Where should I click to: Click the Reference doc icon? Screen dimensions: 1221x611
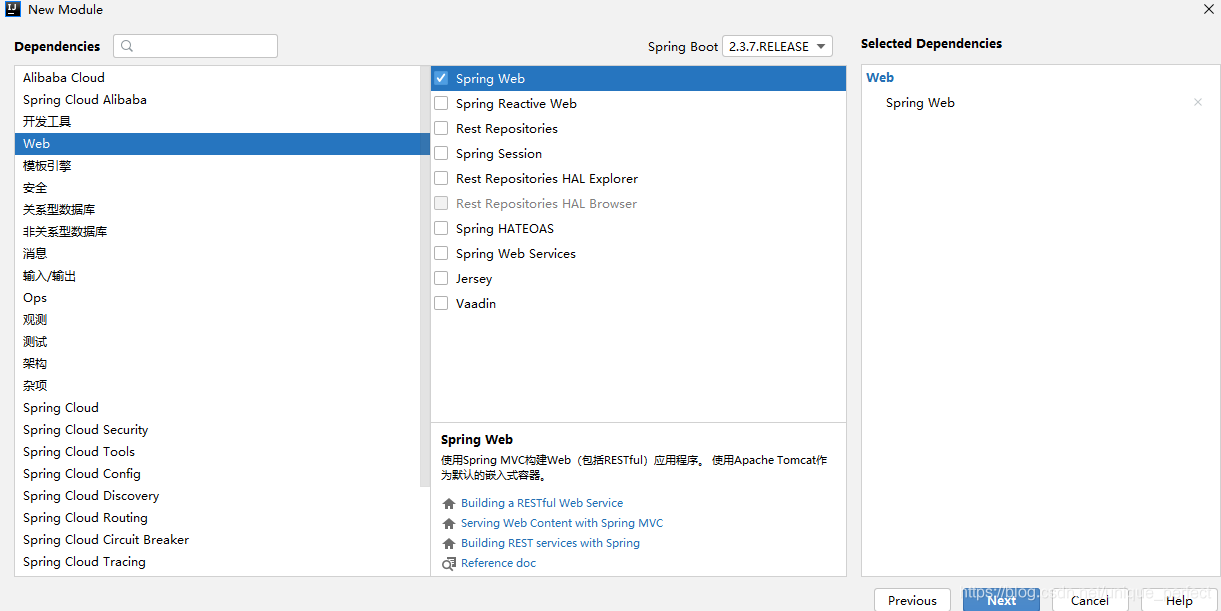(449, 564)
